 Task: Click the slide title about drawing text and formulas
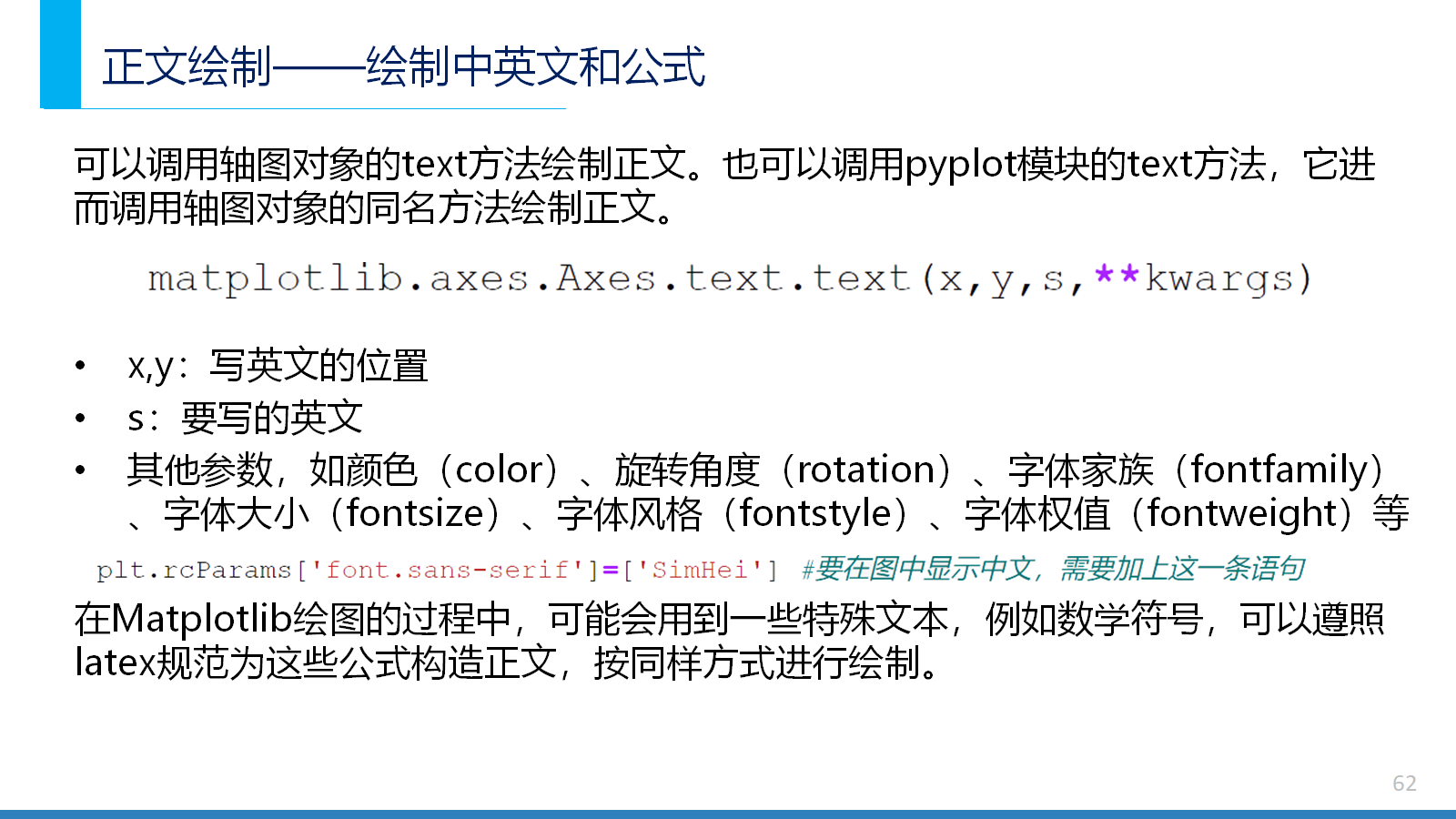403,66
